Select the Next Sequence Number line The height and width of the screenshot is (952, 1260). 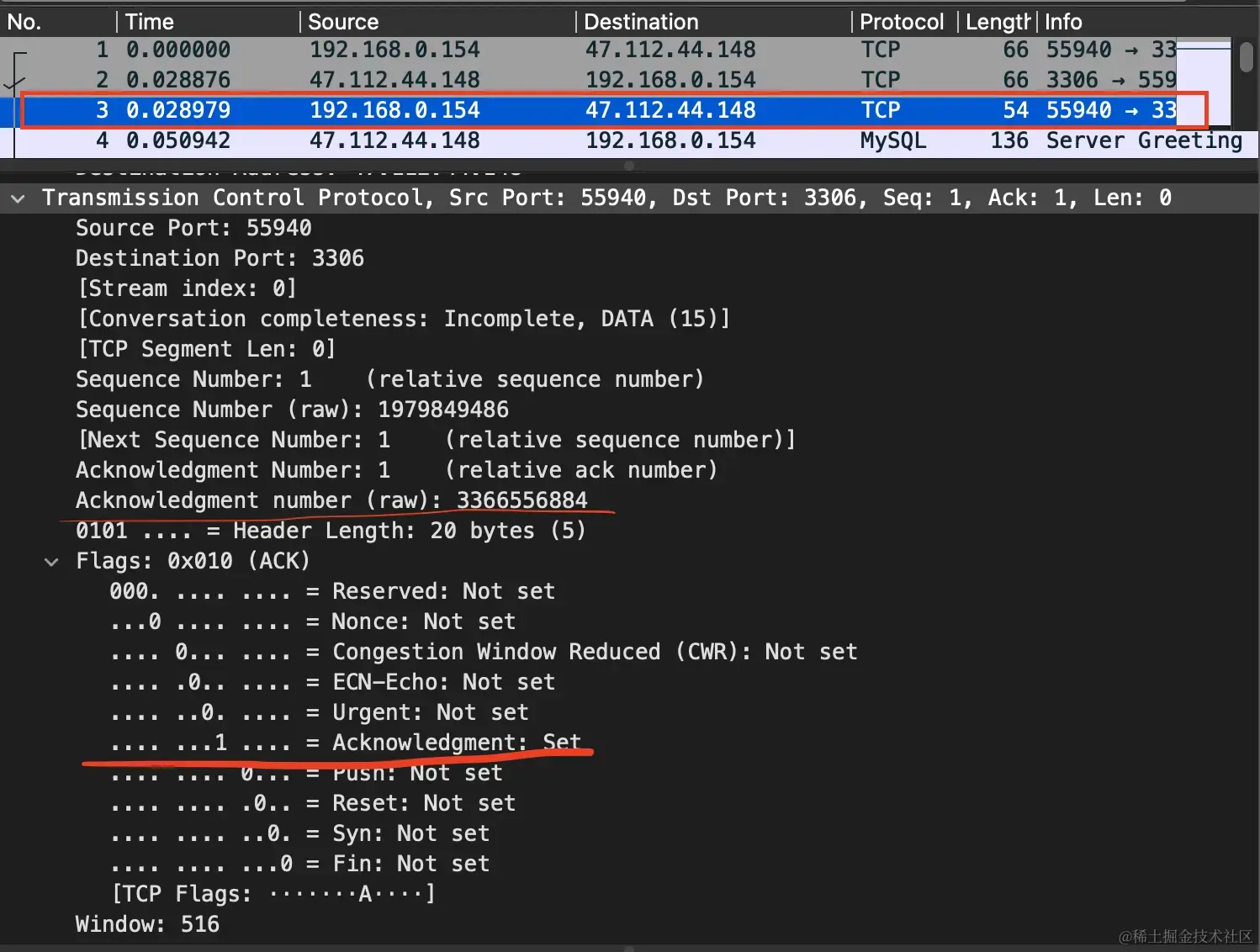436,440
